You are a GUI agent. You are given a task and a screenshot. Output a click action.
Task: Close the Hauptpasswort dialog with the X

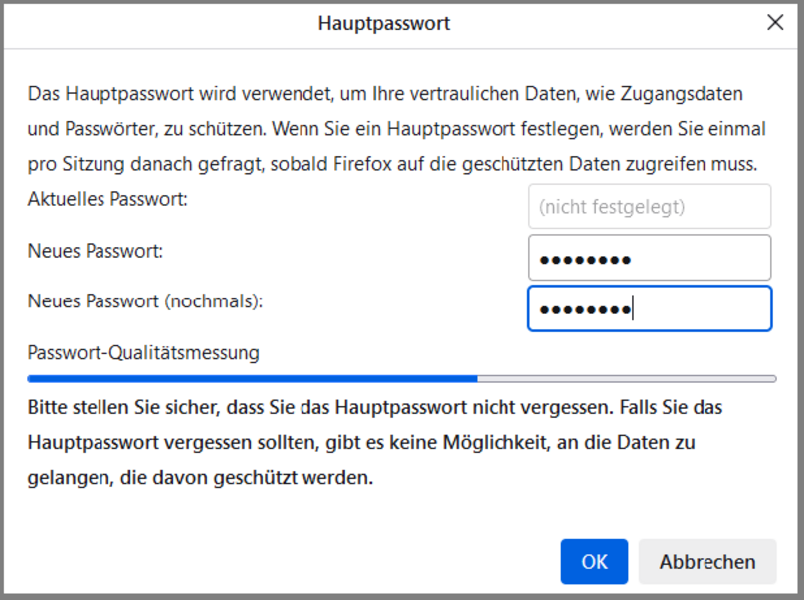(775, 23)
